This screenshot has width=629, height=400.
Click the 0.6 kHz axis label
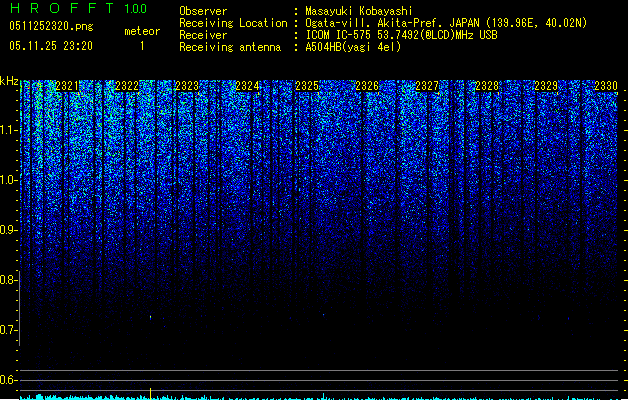pyautogui.click(x=8, y=380)
